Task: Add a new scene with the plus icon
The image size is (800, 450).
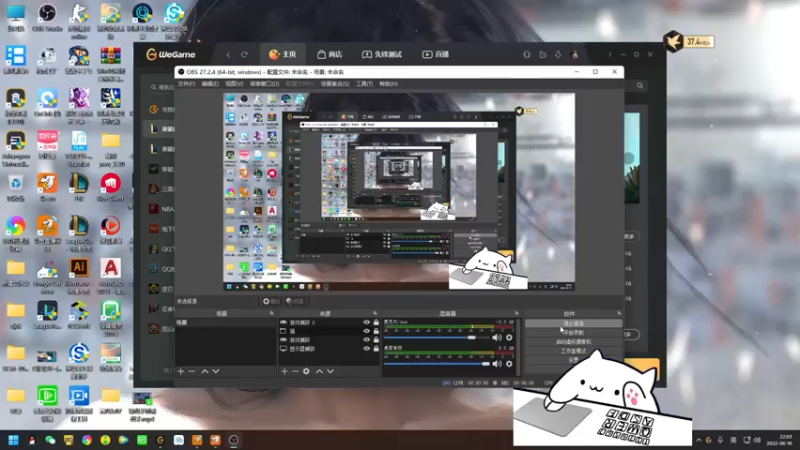Action: [181, 371]
